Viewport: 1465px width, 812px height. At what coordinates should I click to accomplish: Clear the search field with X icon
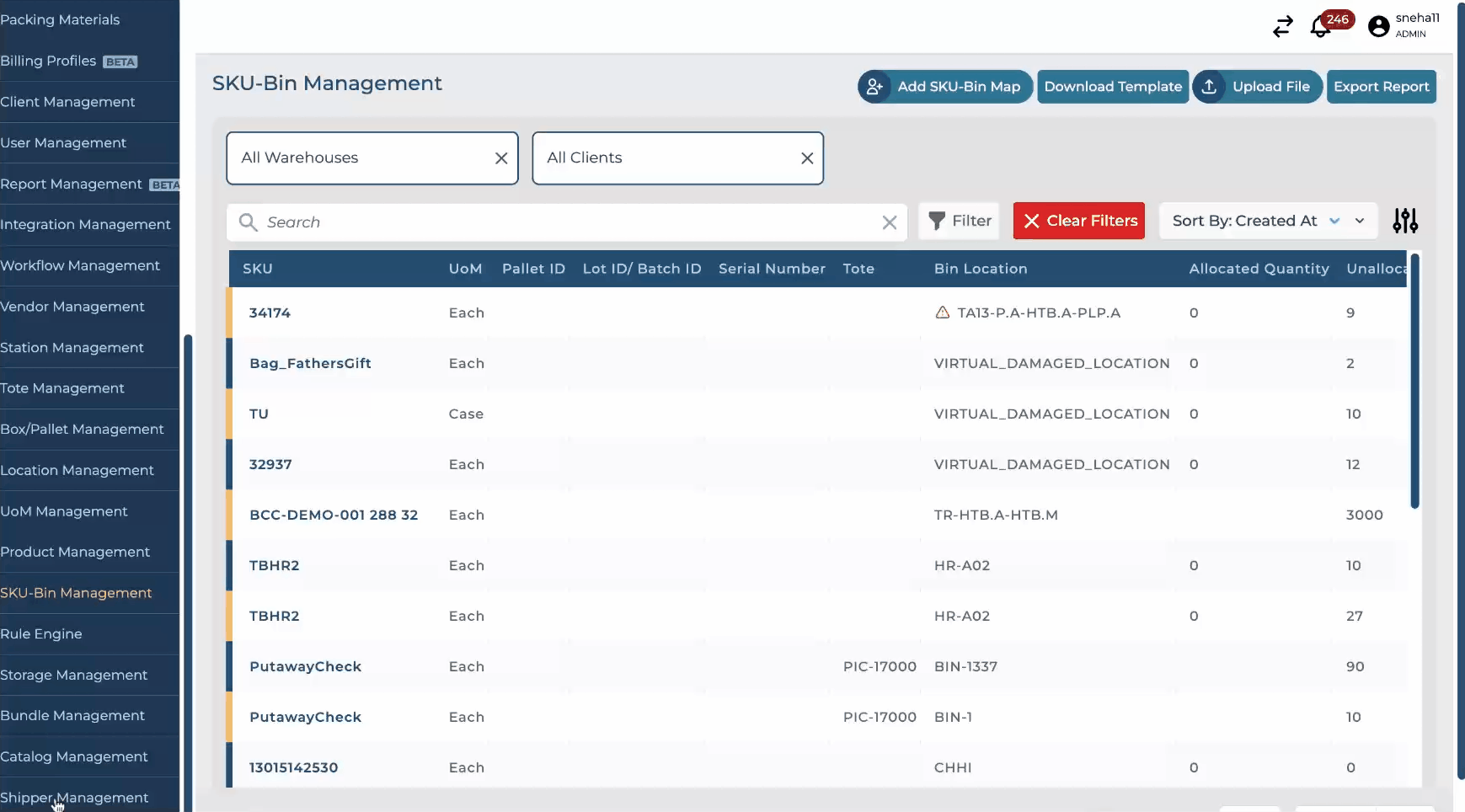(x=889, y=222)
